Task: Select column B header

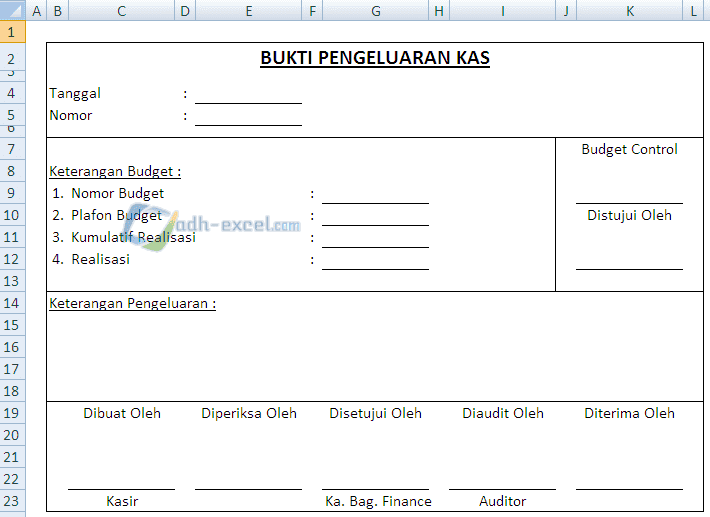Action: coord(58,10)
